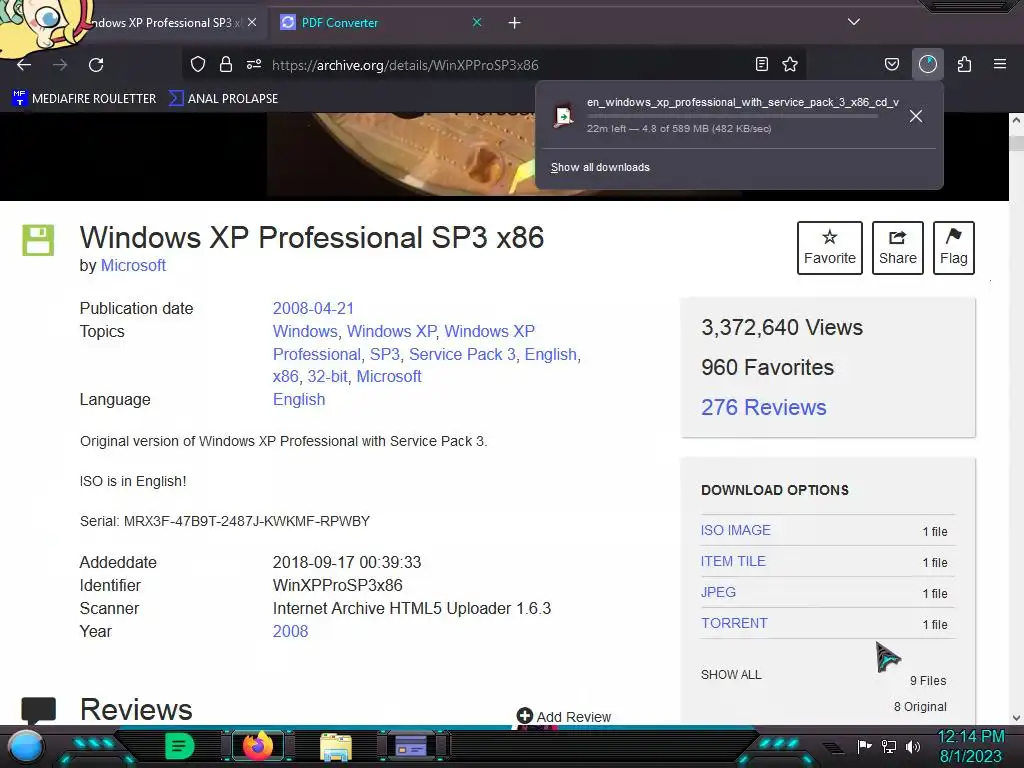Click the software floppy disk item icon
This screenshot has width=1024, height=768.
pyautogui.click(x=38, y=240)
